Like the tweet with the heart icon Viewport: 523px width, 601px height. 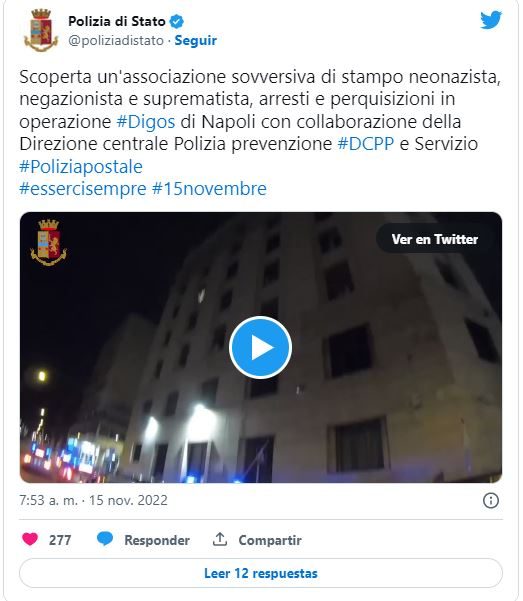(x=30, y=539)
